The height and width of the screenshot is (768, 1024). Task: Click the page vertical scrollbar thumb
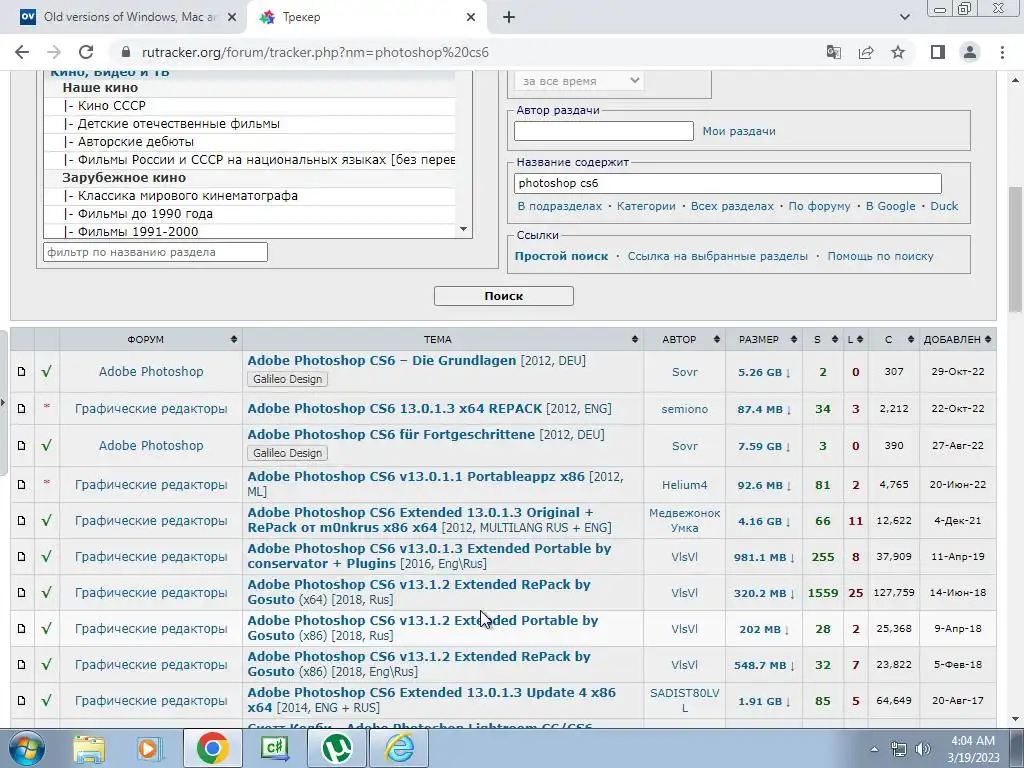pyautogui.click(x=1016, y=248)
